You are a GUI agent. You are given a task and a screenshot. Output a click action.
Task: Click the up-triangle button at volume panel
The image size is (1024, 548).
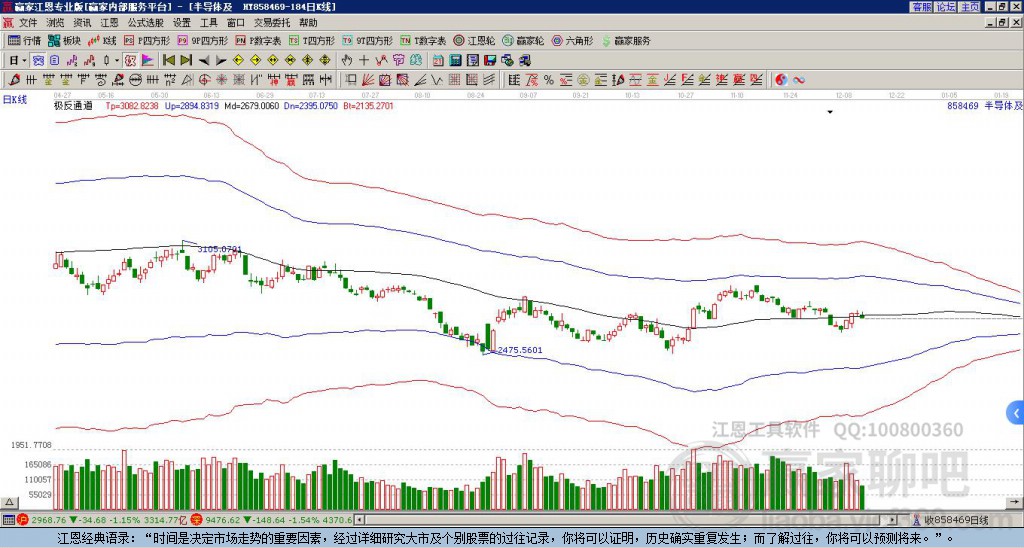click(9, 502)
